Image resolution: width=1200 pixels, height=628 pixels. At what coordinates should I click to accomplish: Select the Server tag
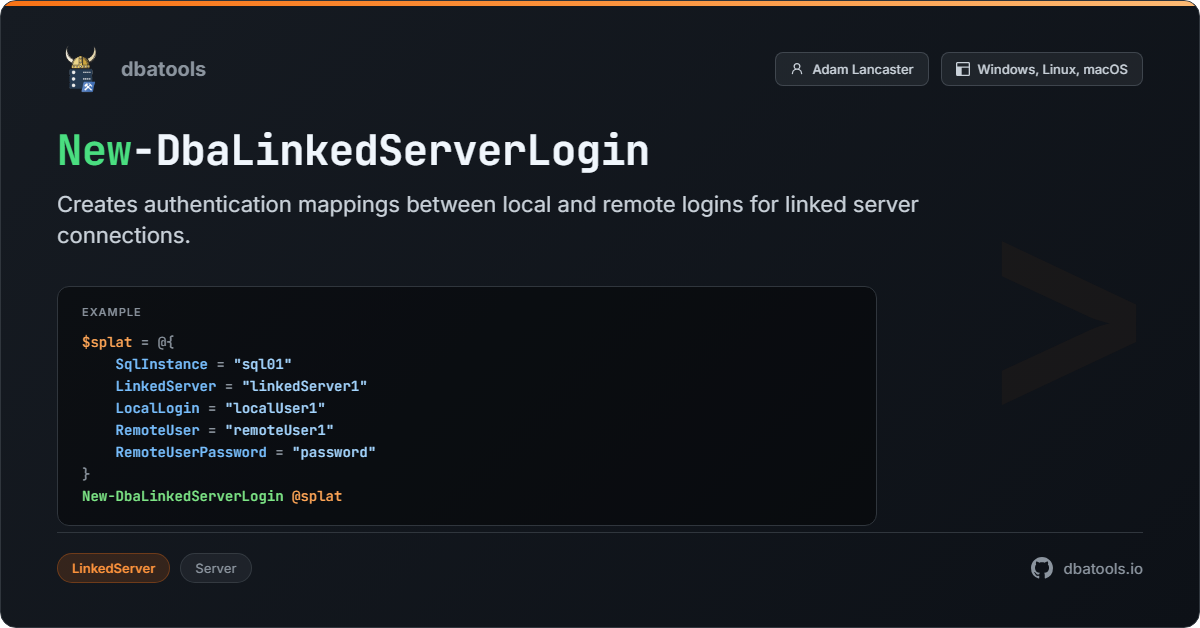tap(216, 568)
